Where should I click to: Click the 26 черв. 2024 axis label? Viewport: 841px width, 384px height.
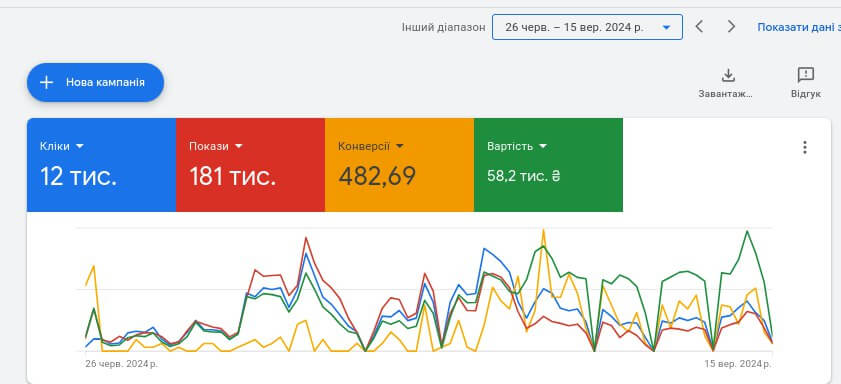[x=122, y=364]
